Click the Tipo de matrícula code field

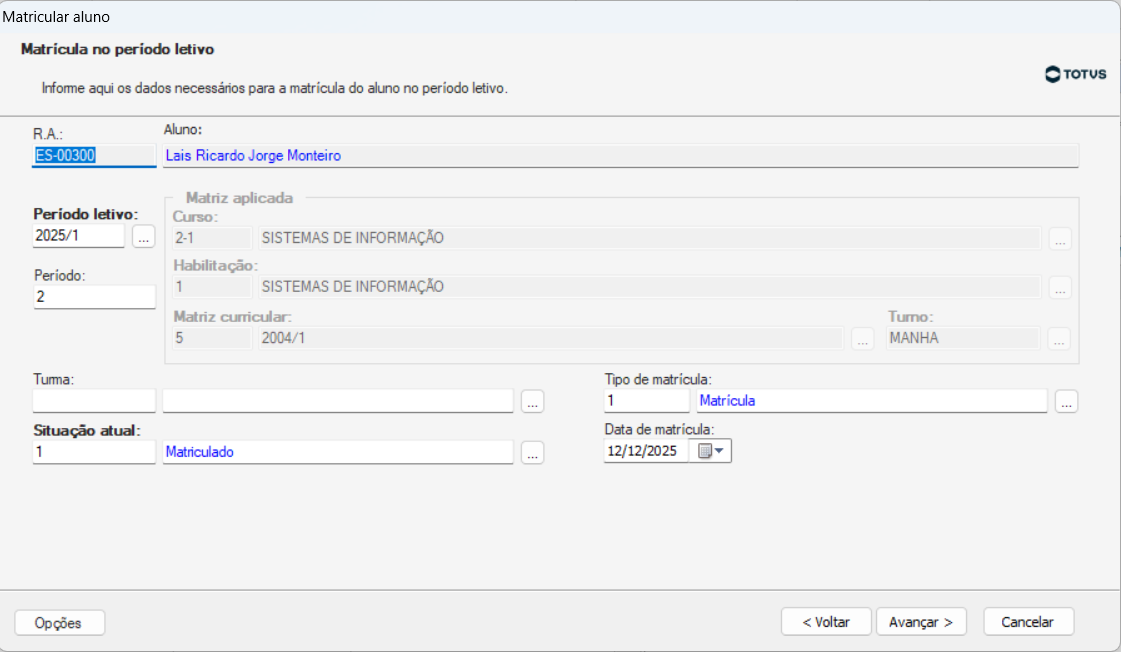(646, 401)
